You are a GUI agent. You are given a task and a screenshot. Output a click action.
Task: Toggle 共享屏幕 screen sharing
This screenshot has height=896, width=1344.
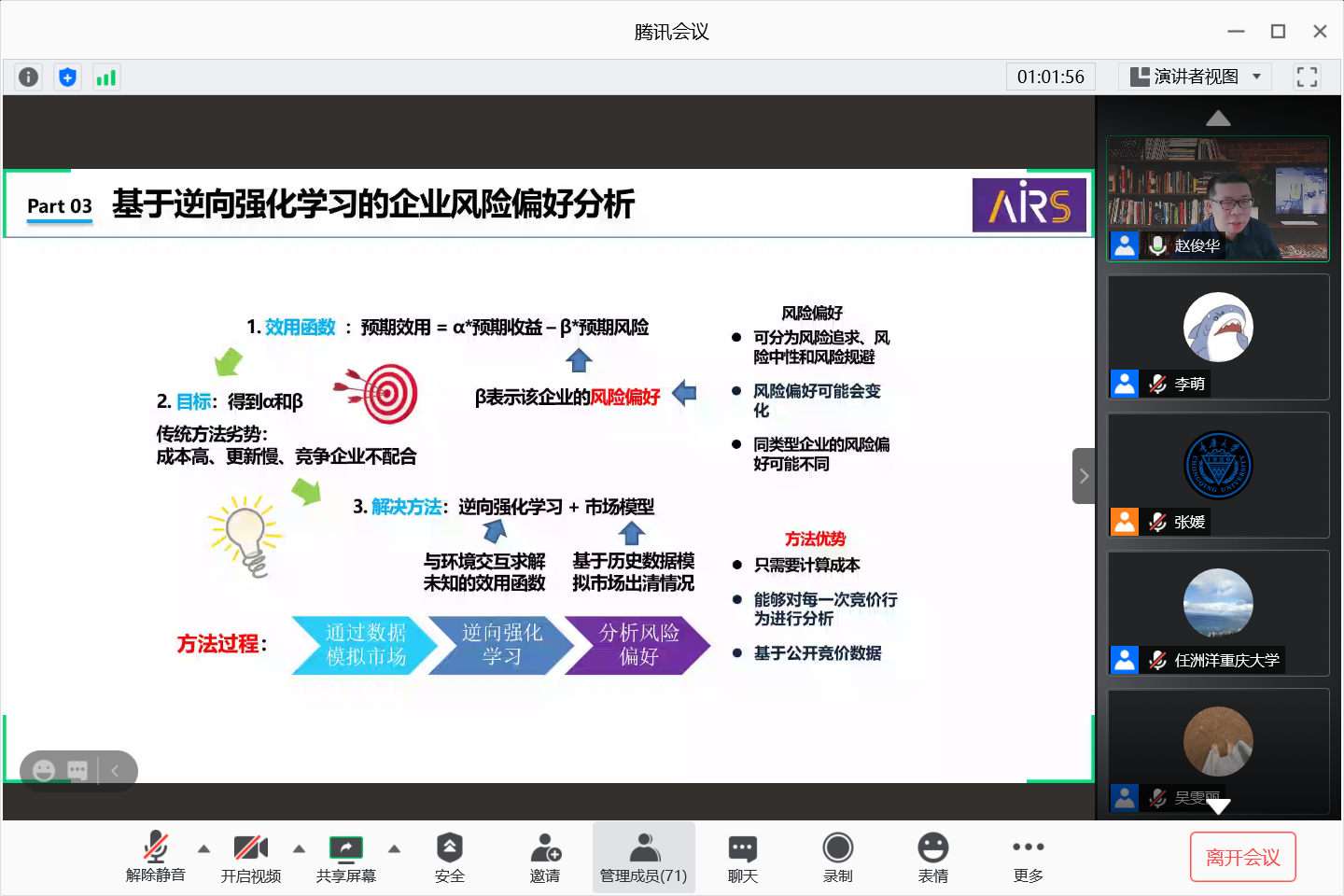point(345,857)
